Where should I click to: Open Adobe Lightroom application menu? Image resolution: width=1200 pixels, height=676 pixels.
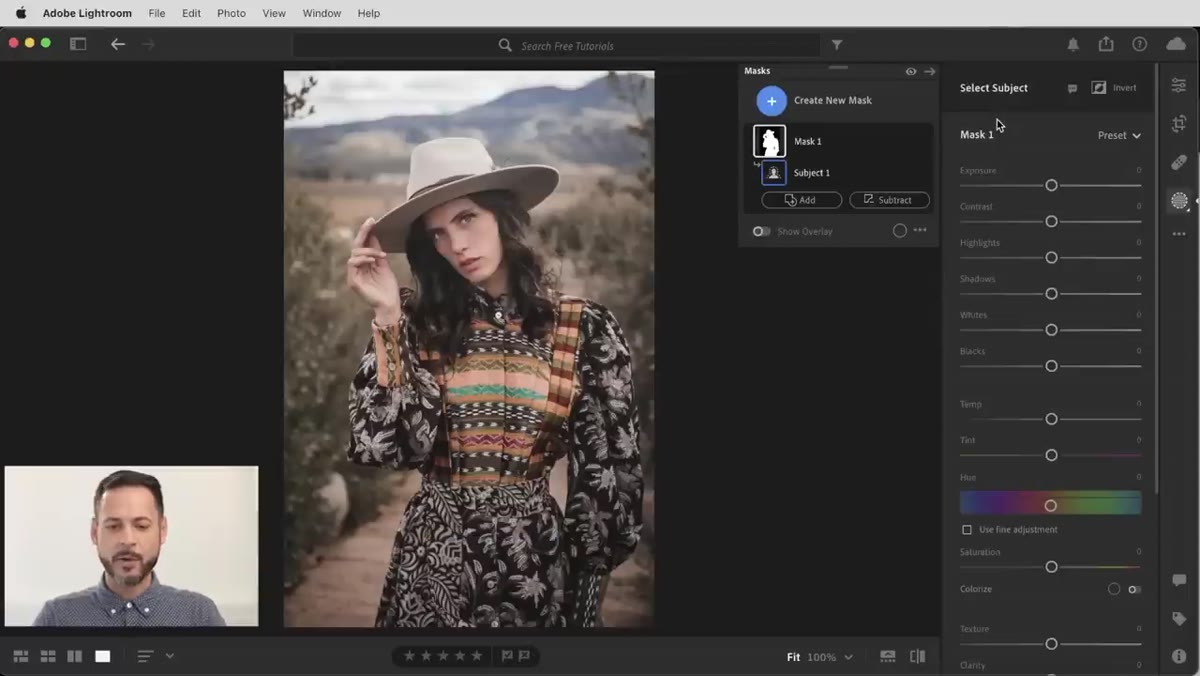[87, 13]
